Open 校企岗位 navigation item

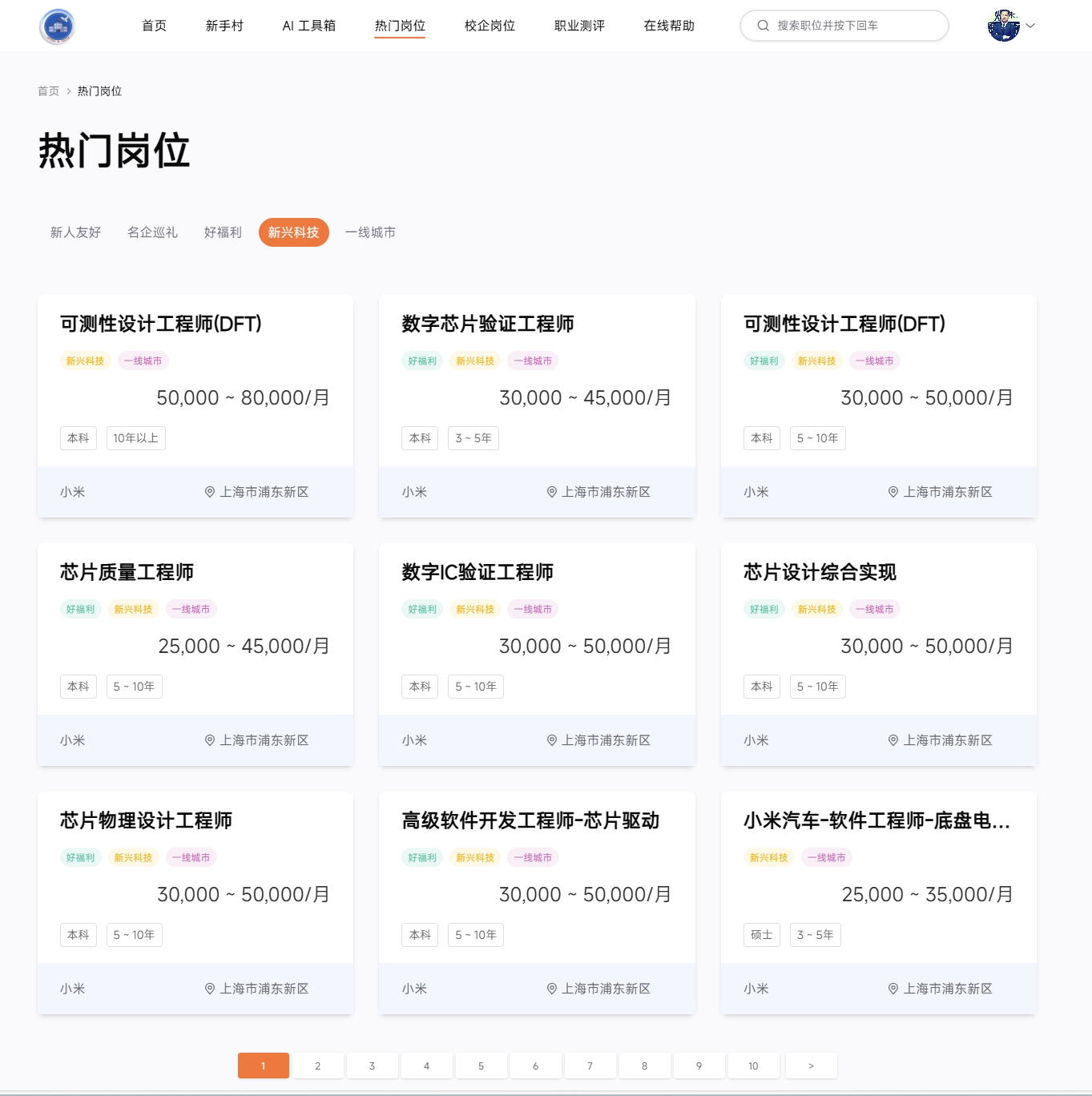click(490, 26)
